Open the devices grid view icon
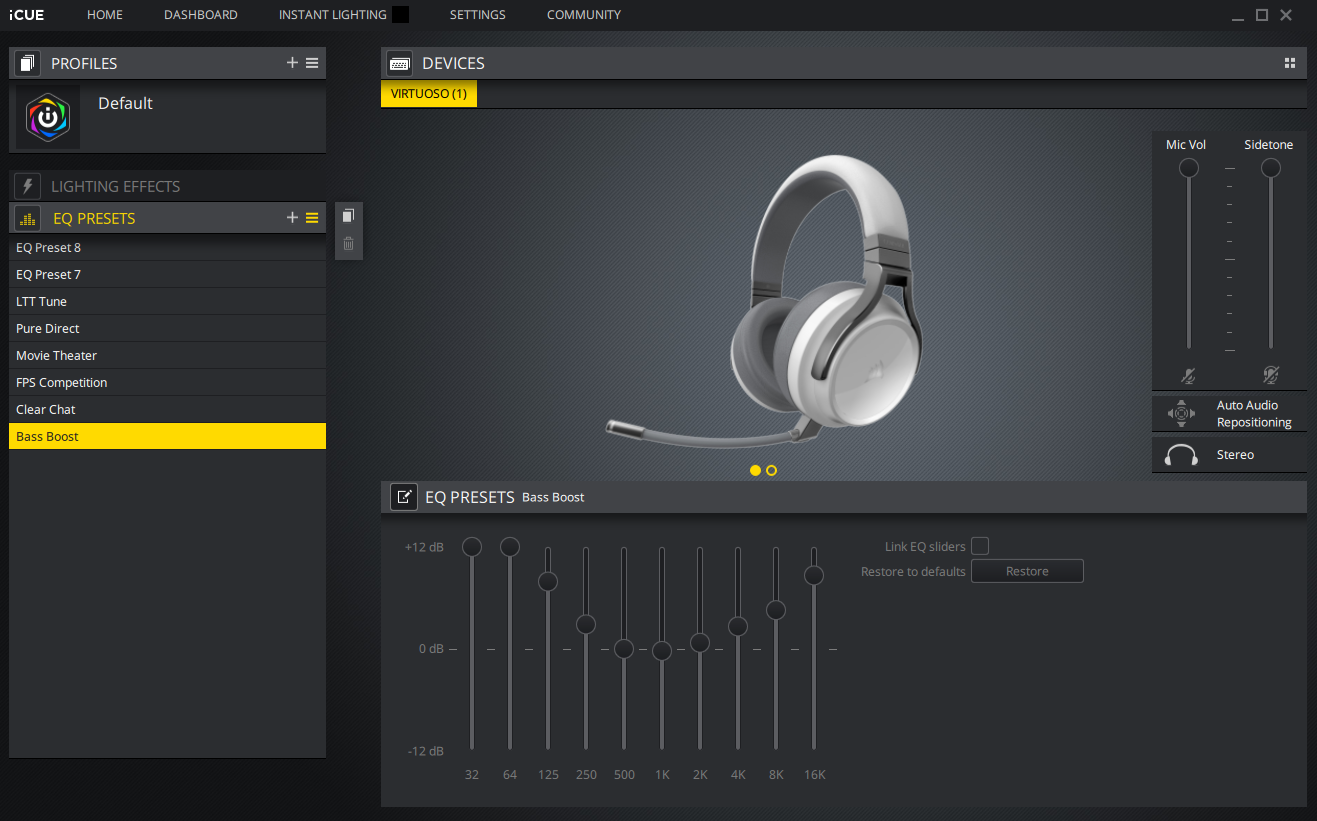 pyautogui.click(x=1290, y=63)
